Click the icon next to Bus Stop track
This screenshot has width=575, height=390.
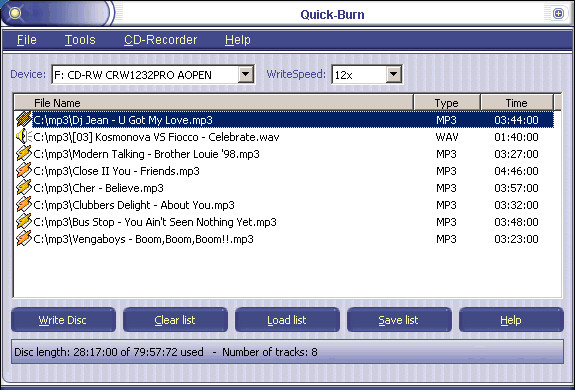pyautogui.click(x=24, y=222)
